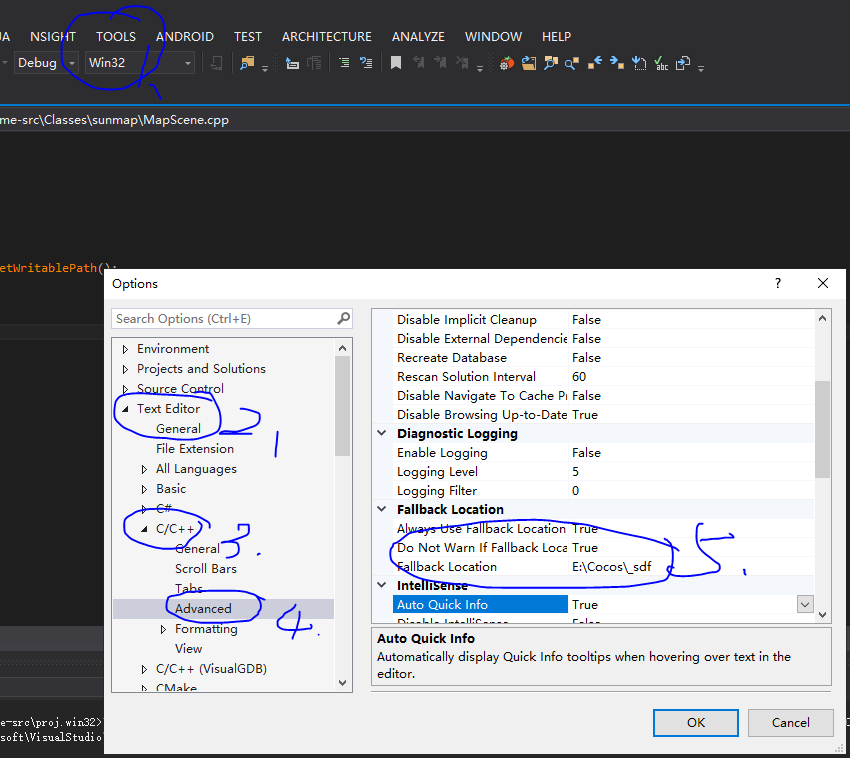Toggle a bookmark on the current line
Screen dimensions: 850x758
[396, 63]
